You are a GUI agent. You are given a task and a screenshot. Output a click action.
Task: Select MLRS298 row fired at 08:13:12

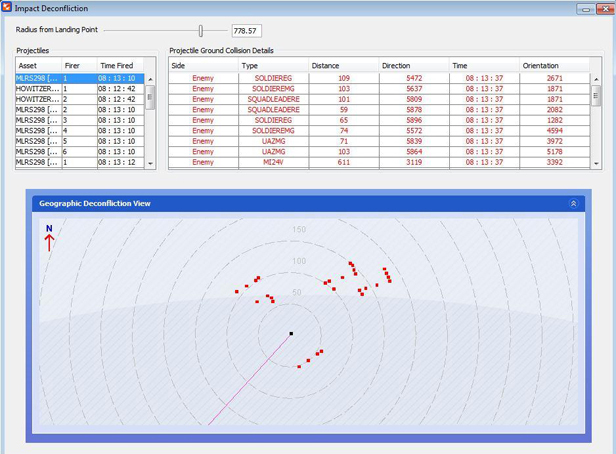pyautogui.click(x=80, y=162)
